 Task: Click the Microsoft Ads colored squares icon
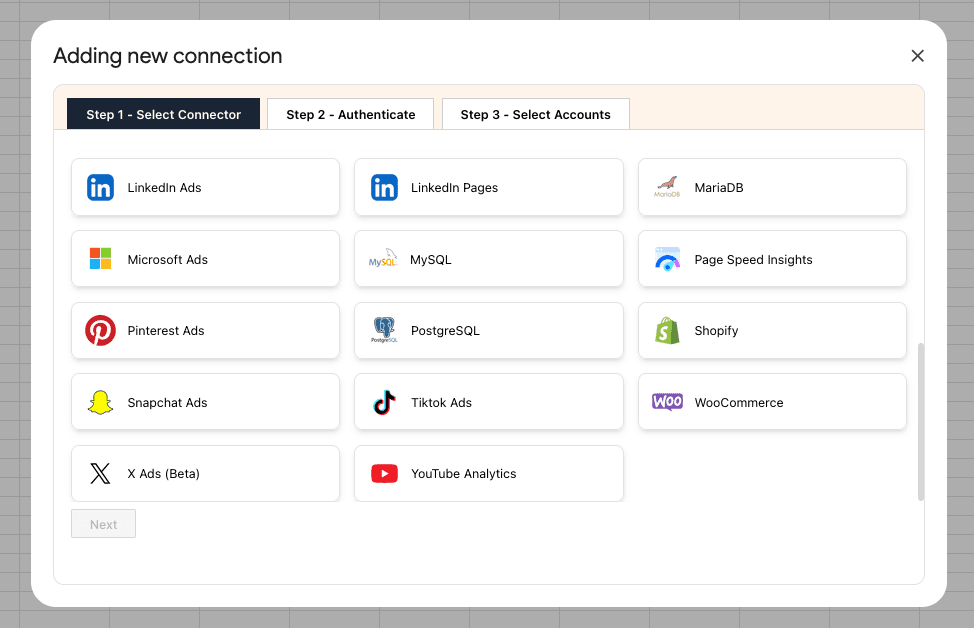click(100, 259)
